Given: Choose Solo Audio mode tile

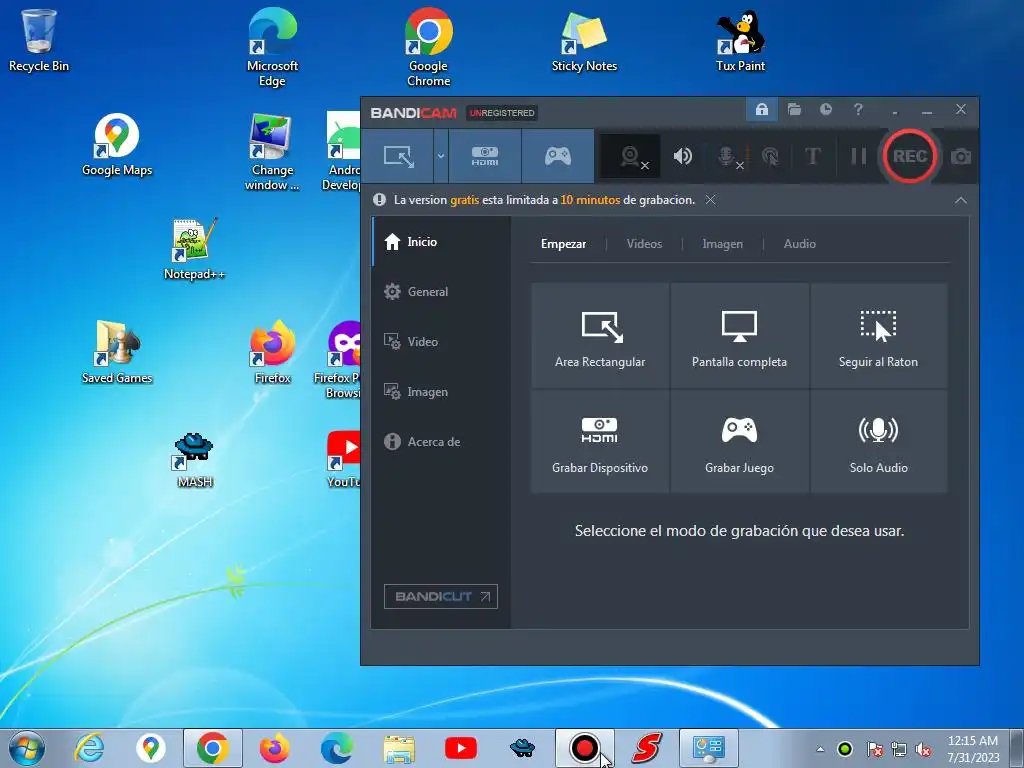Looking at the screenshot, I should pos(878,441).
